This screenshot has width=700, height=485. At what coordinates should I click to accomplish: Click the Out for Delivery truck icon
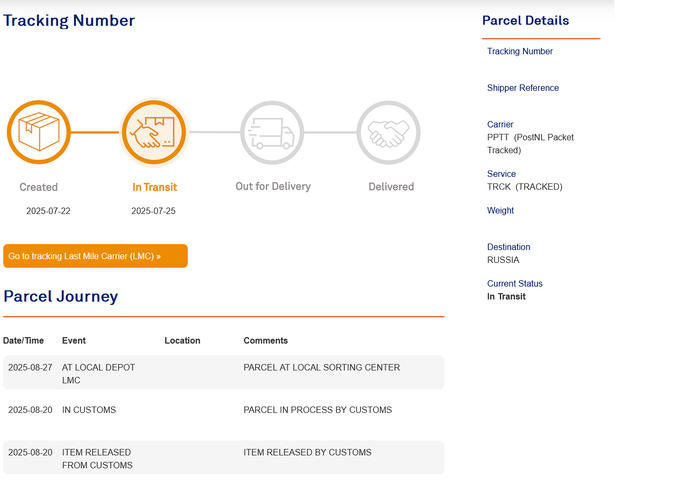[x=272, y=133]
